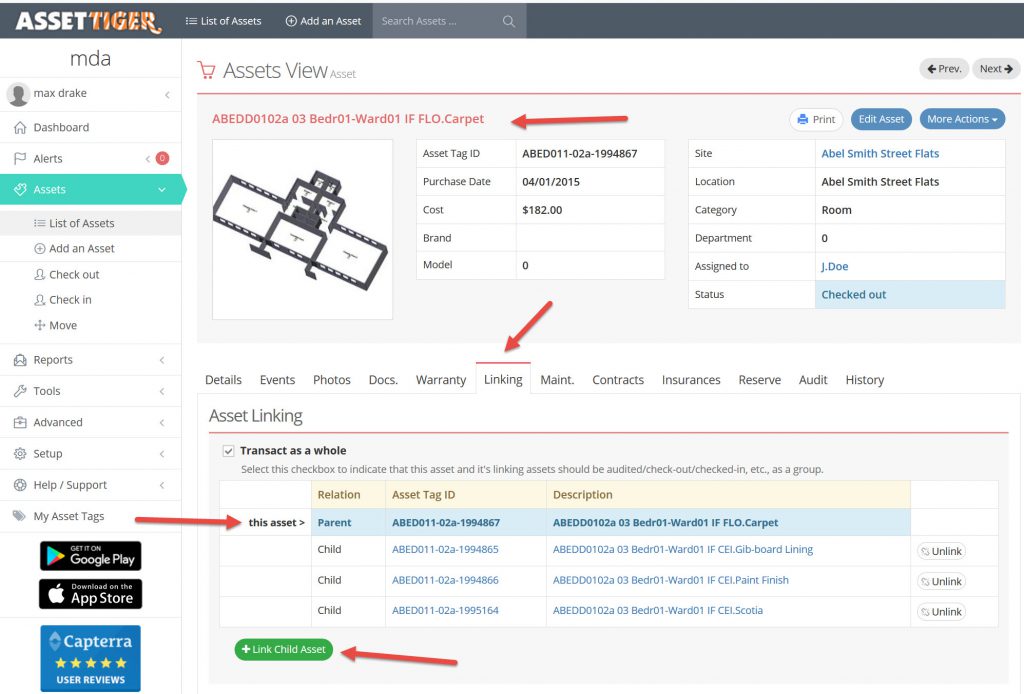Click the asset floor plan thumbnail
This screenshot has width=1024, height=694.
[302, 229]
